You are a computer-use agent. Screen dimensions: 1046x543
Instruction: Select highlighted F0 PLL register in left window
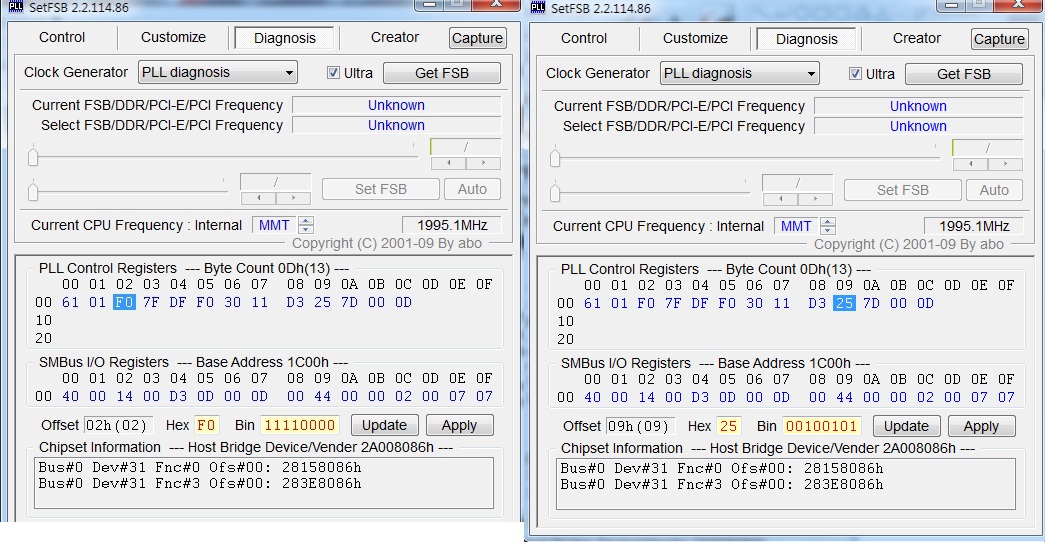pyautogui.click(x=124, y=302)
